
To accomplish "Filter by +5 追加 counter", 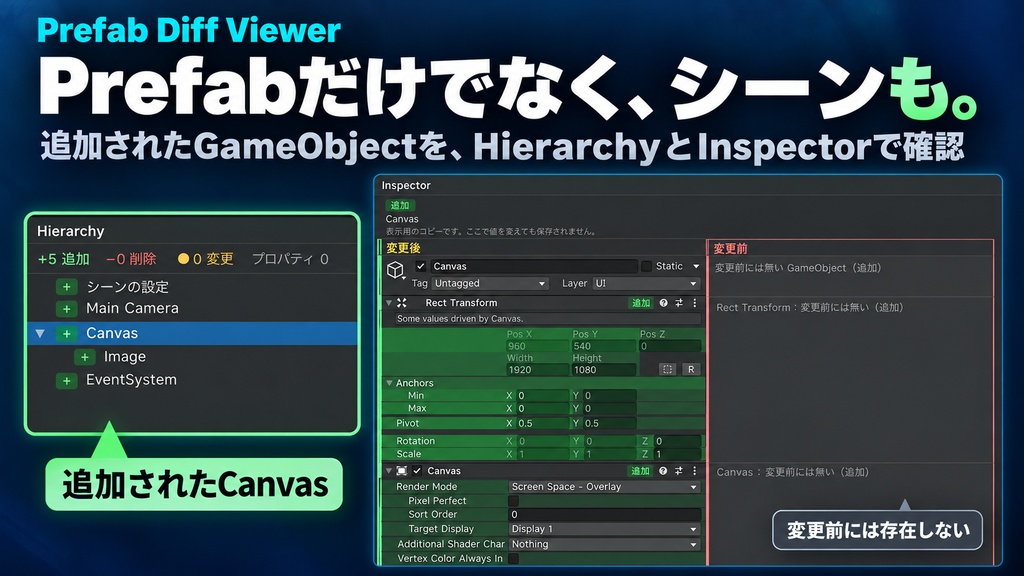I will coord(63,259).
